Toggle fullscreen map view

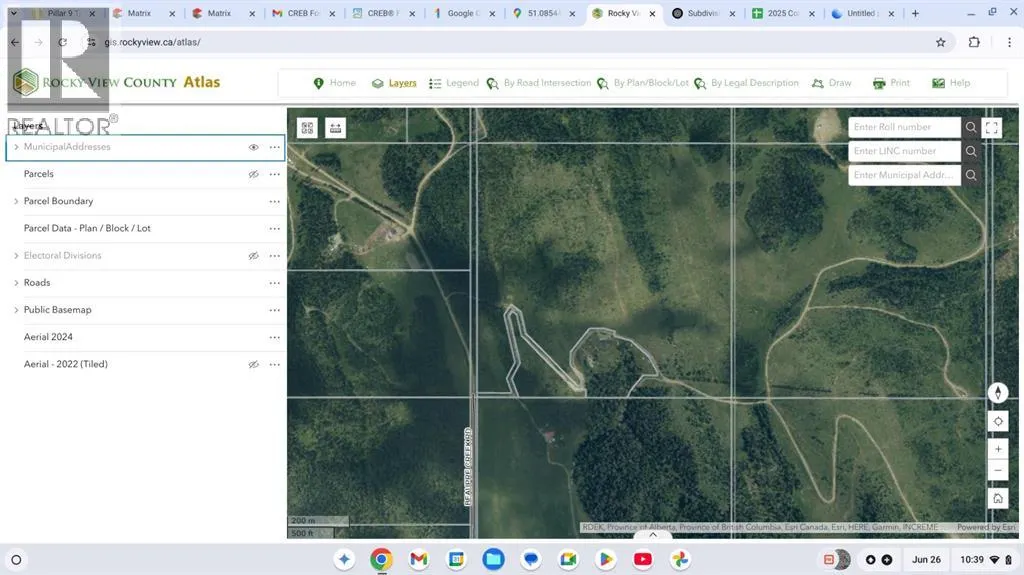992,127
